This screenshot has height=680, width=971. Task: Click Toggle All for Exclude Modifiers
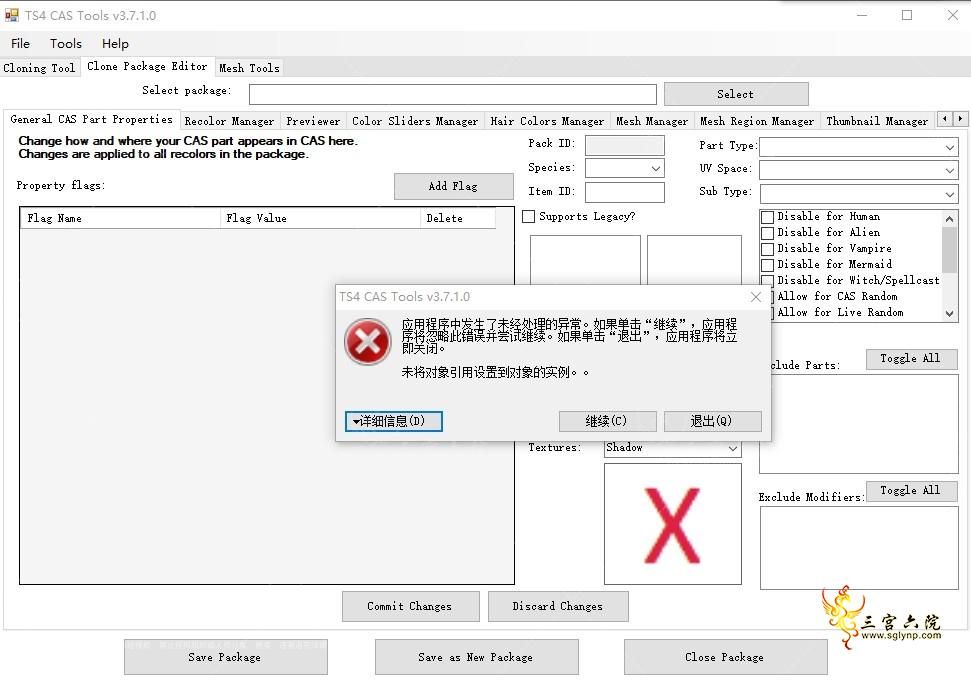[911, 490]
